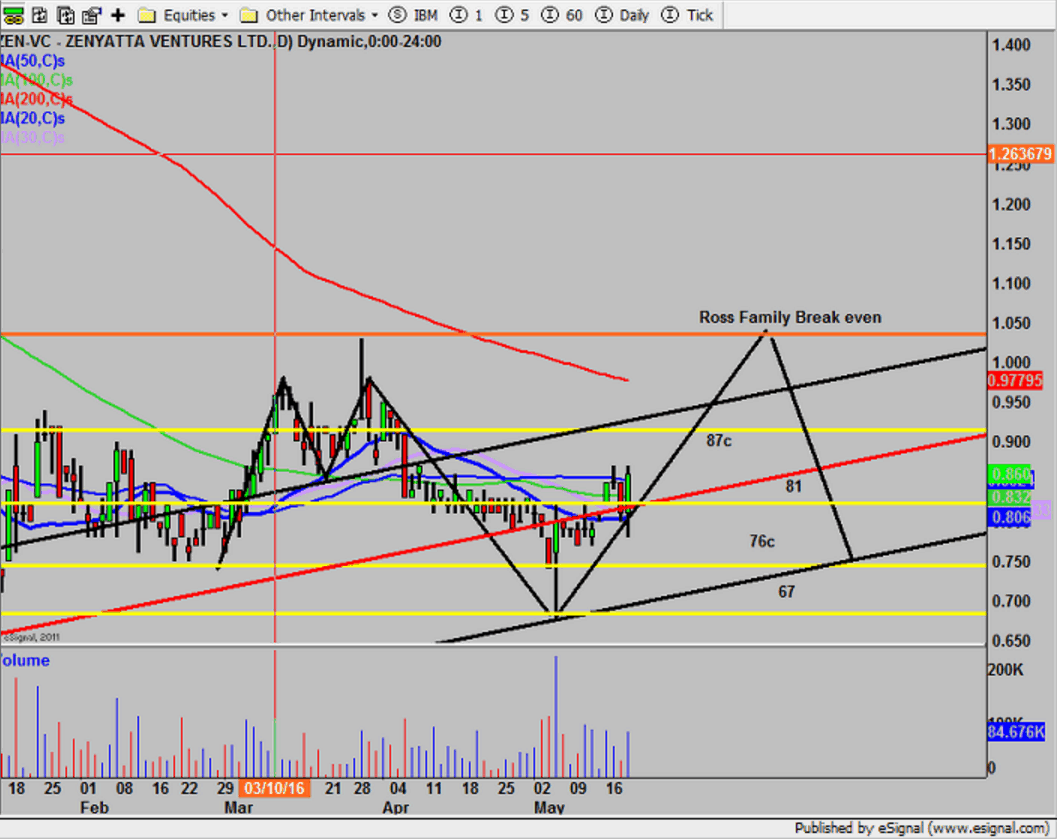Image resolution: width=1057 pixels, height=839 pixels.
Task: Click the green link chain icon
Action: pos(12,15)
